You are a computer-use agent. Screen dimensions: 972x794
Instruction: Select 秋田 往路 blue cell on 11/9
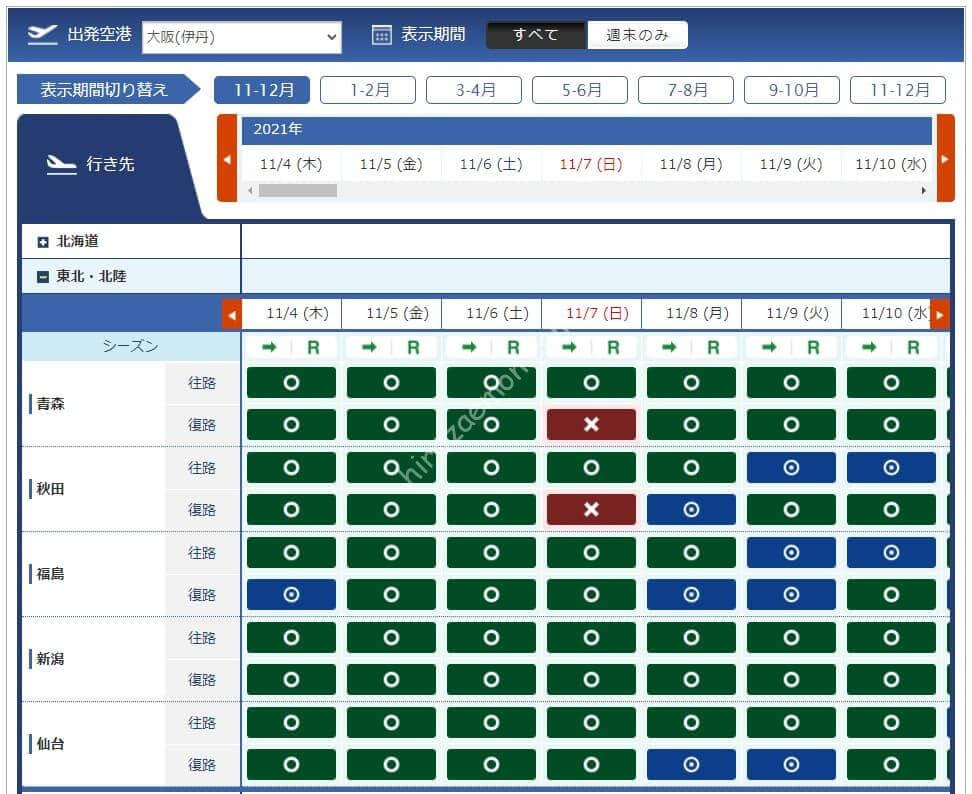792,467
